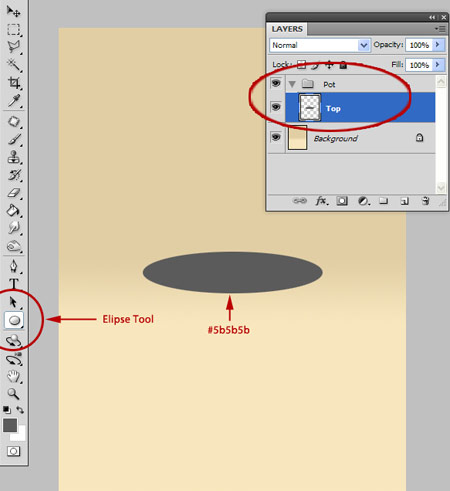Image resolution: width=450 pixels, height=491 pixels.
Task: Select the 3D Orbit camera tool
Action: (13, 359)
